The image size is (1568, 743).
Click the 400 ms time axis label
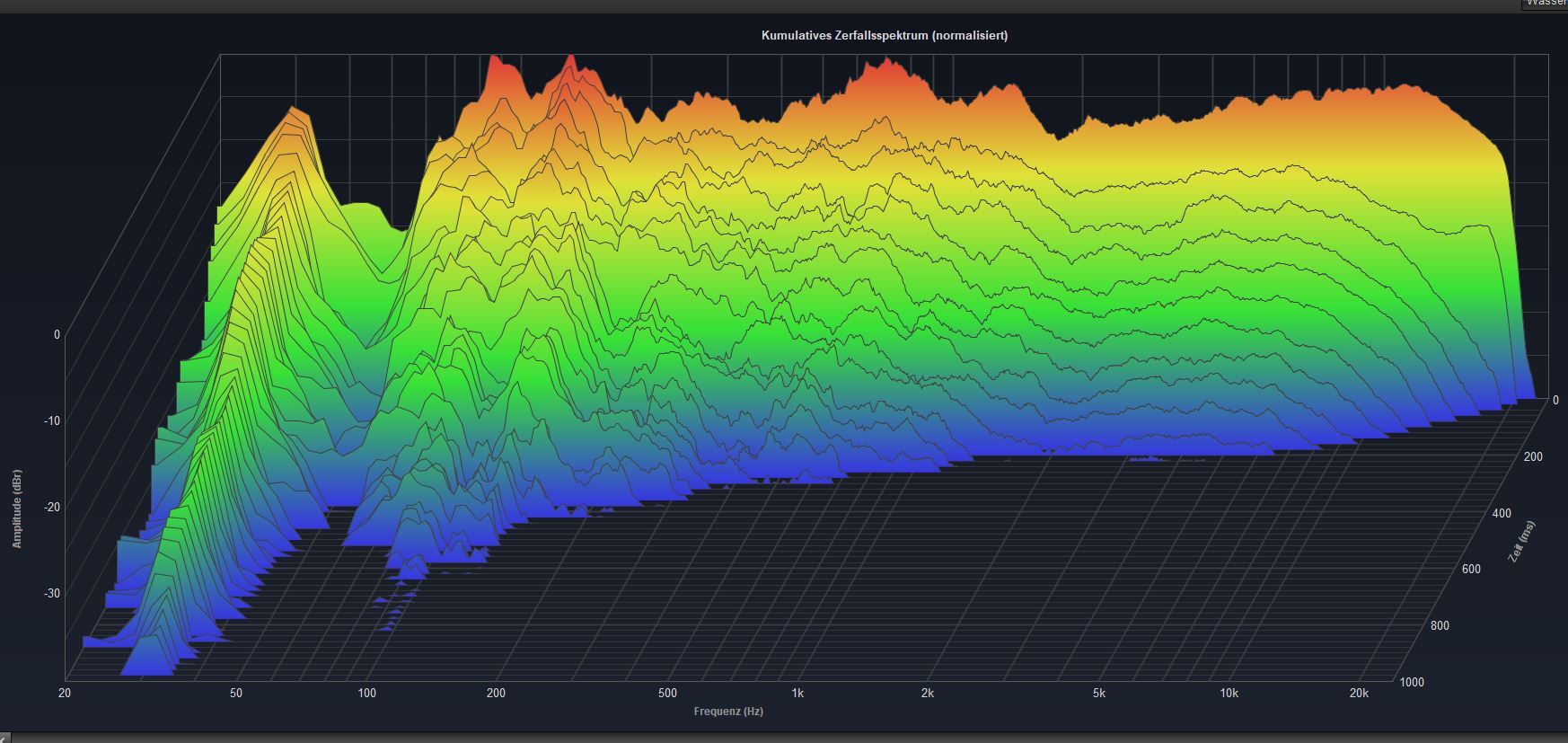1502,514
